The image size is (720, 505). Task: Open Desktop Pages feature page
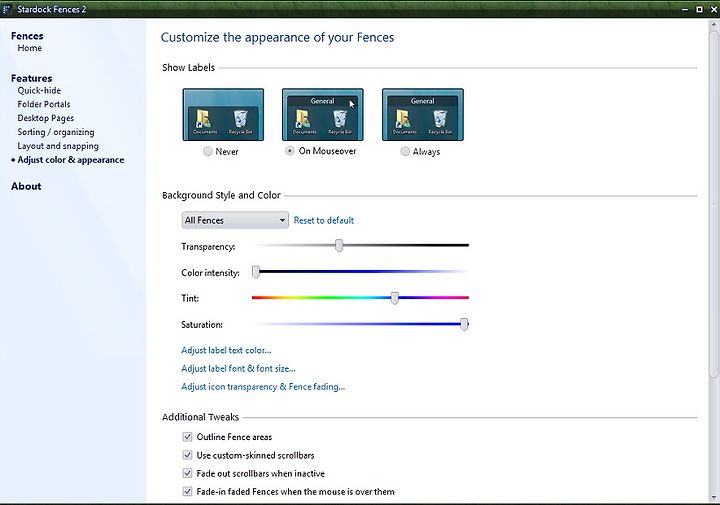(x=45, y=118)
